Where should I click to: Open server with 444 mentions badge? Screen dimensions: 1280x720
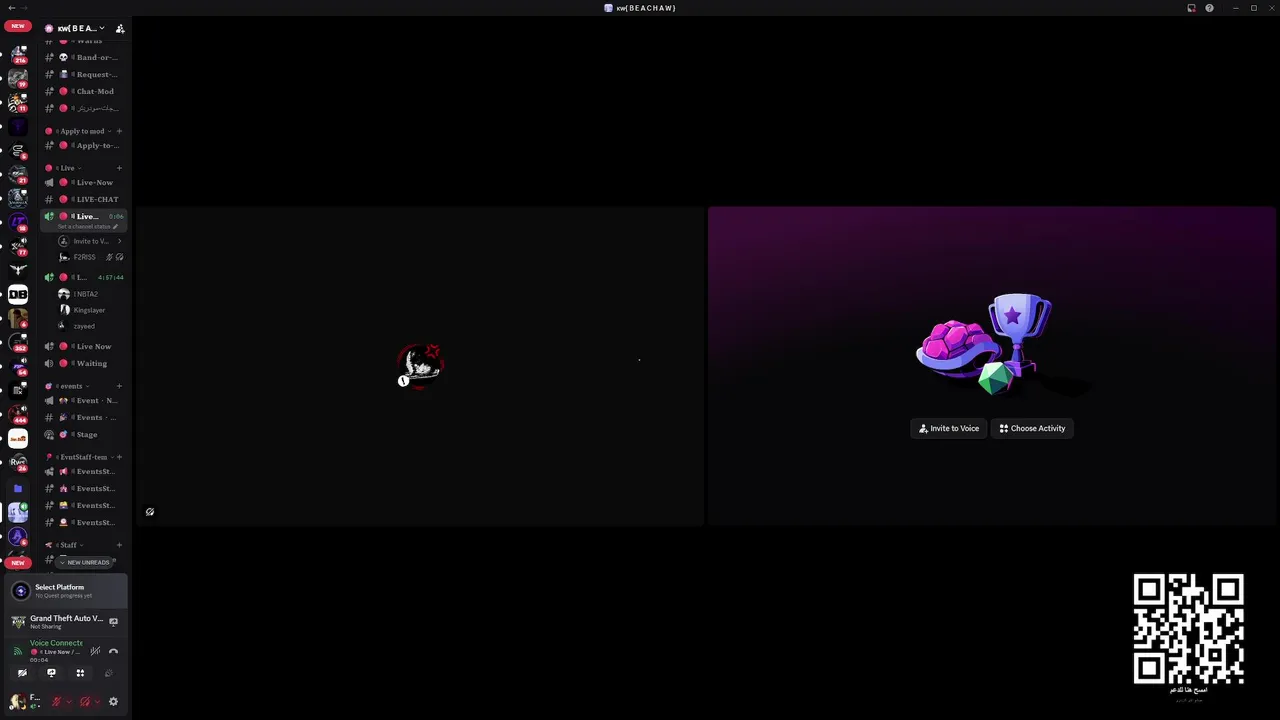tap(18, 414)
